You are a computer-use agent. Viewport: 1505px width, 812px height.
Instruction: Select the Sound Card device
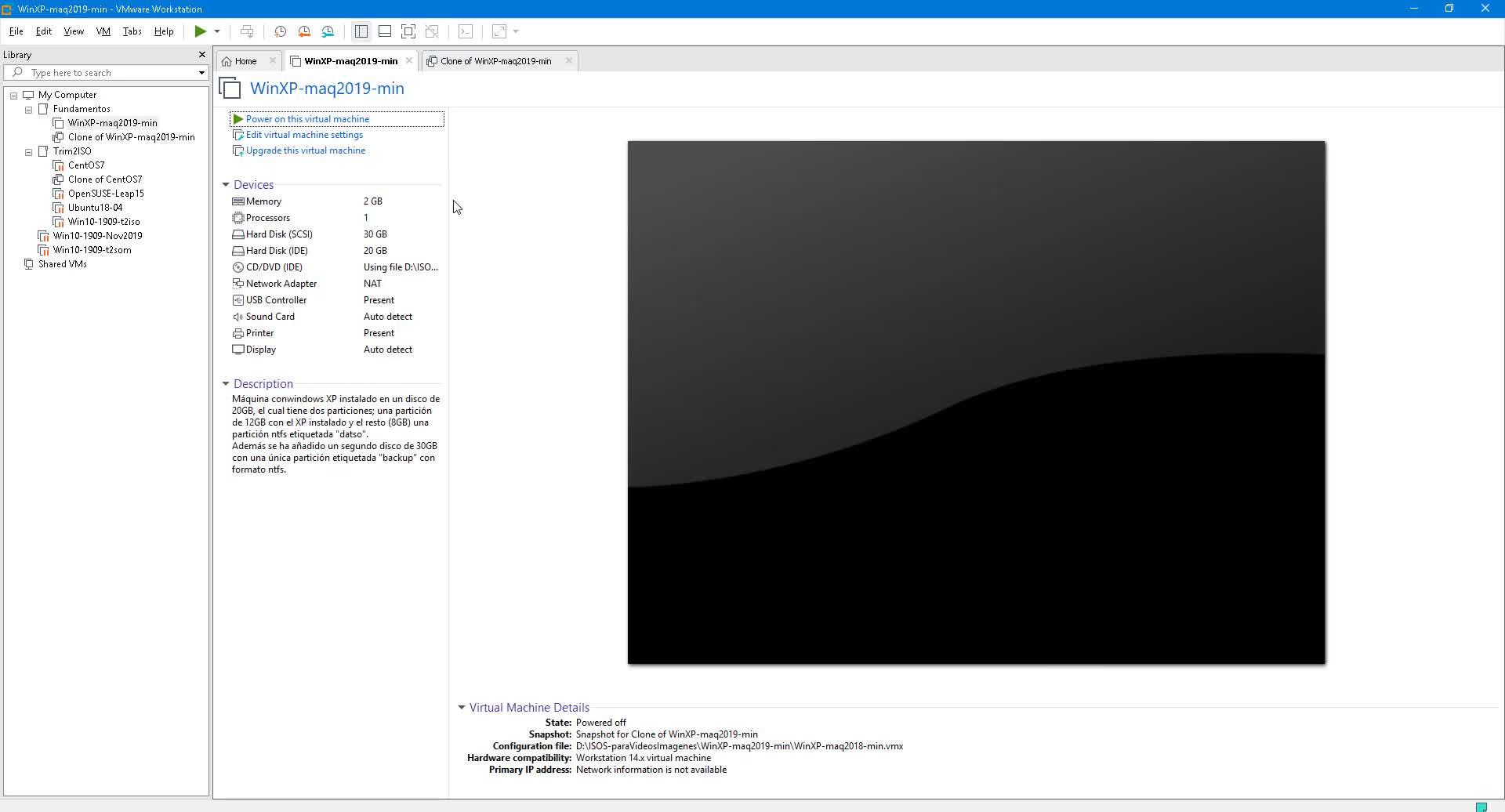pyautogui.click(x=335, y=317)
